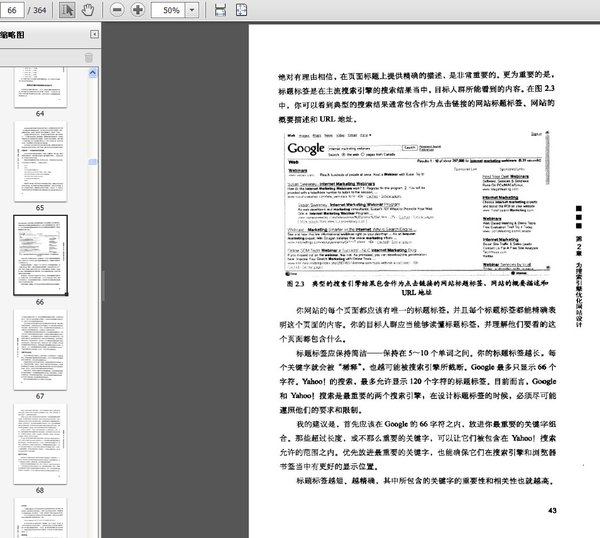Click the panel splitter handle
Image resolution: width=600 pixels, height=538 pixels.
pos(103,285)
